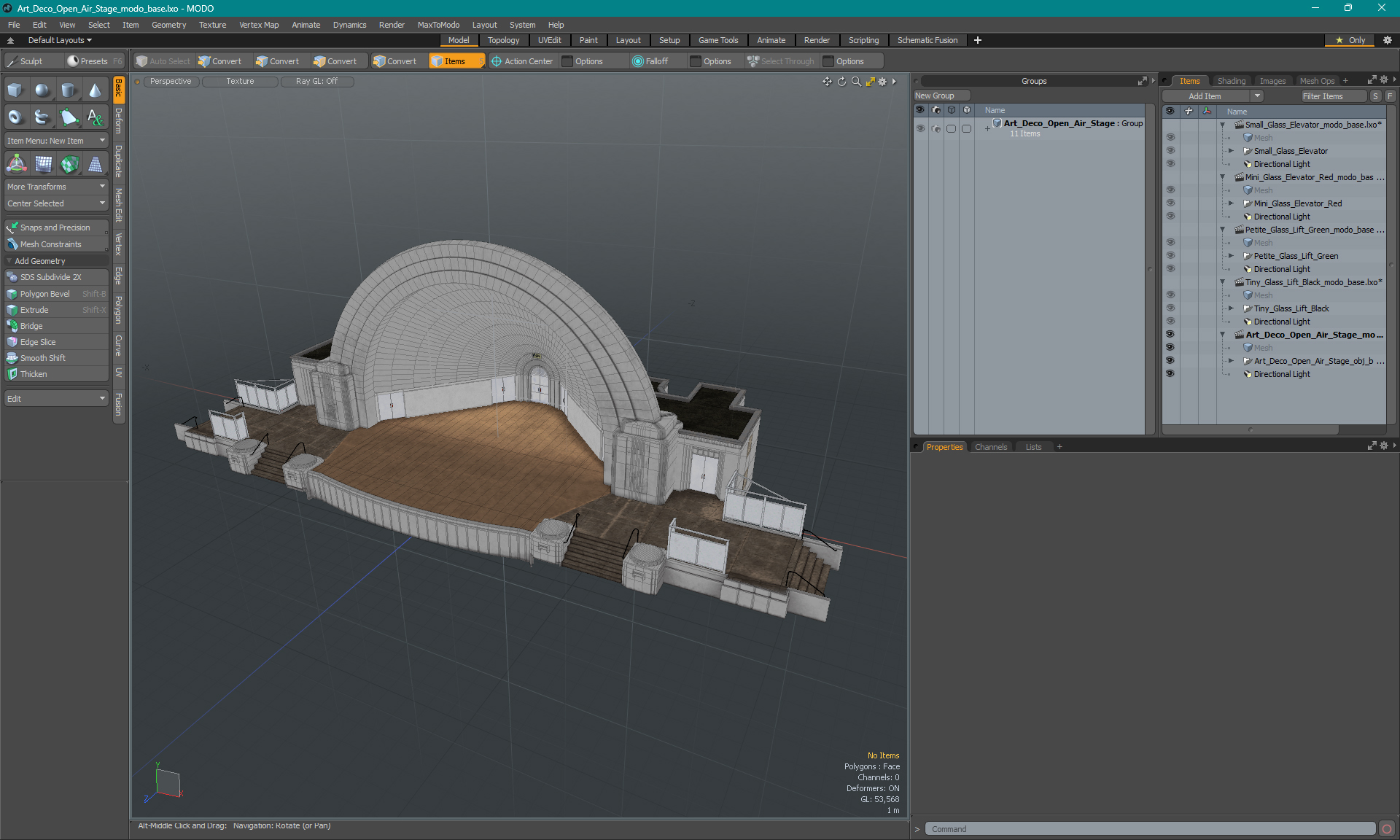Expand the Small_Glass_Elevator folder
Viewport: 1400px width, 840px height.
(1232, 151)
